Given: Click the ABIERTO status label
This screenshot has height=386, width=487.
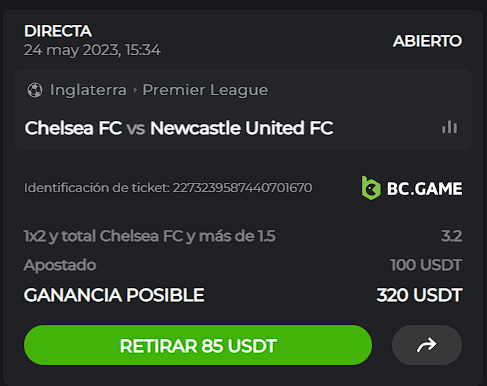Looking at the screenshot, I should click(427, 41).
